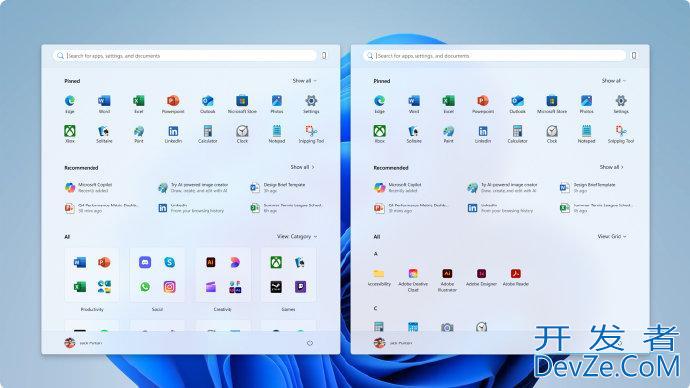Screen dimensions: 690x388
Task: Open Design Brief Template recommendation in right menu
Action: tap(588, 188)
